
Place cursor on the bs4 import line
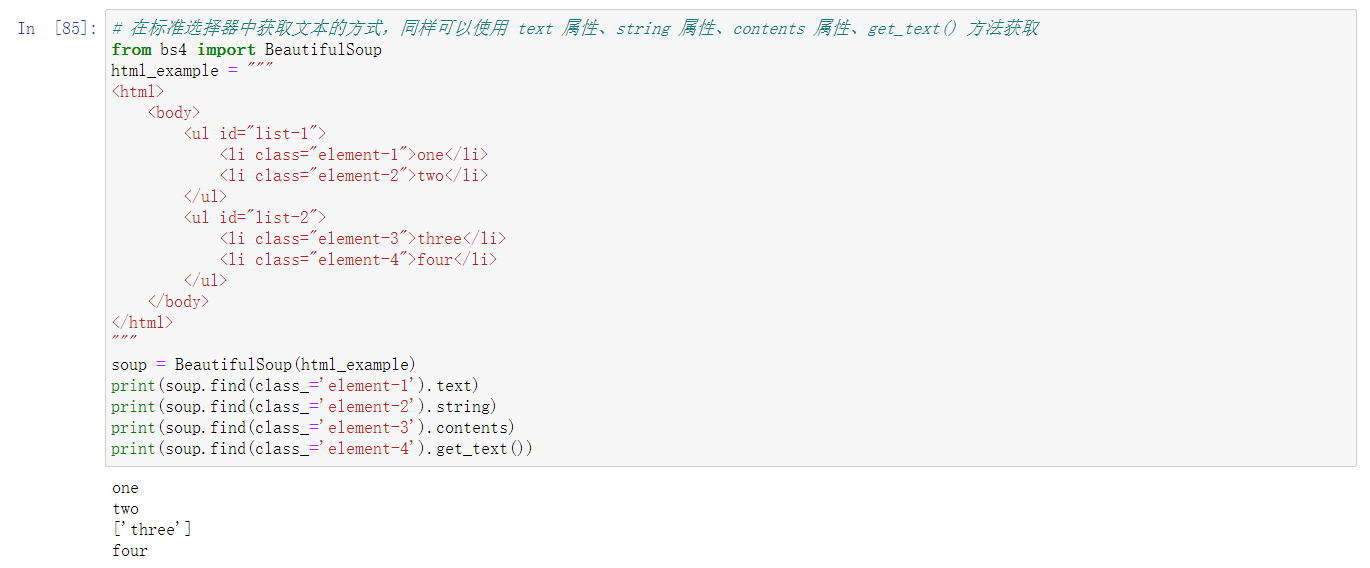(247, 49)
